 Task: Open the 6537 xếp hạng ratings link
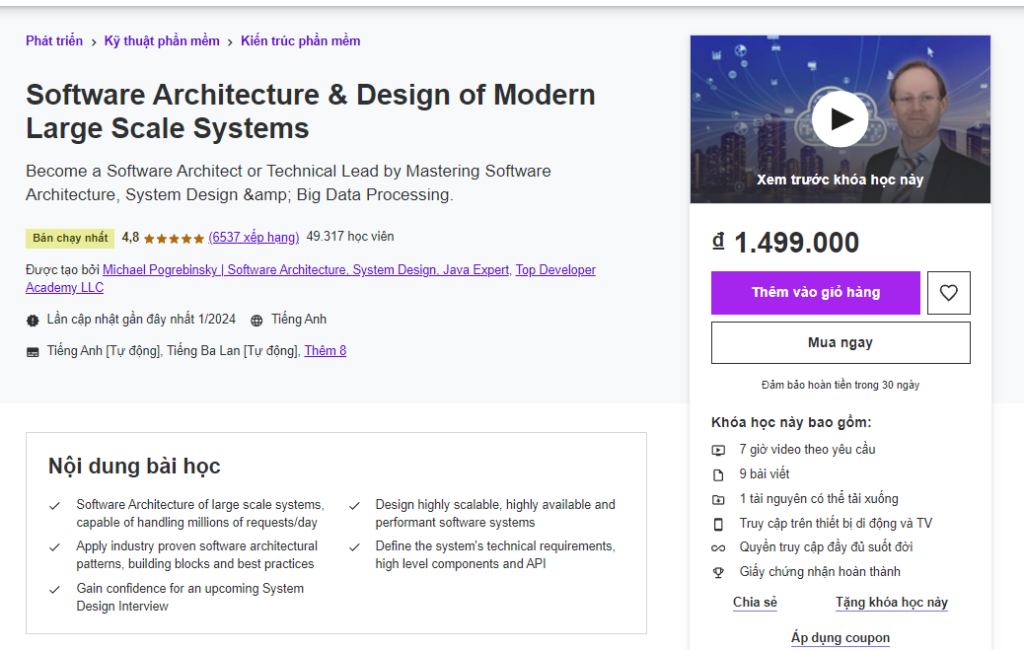[254, 238]
